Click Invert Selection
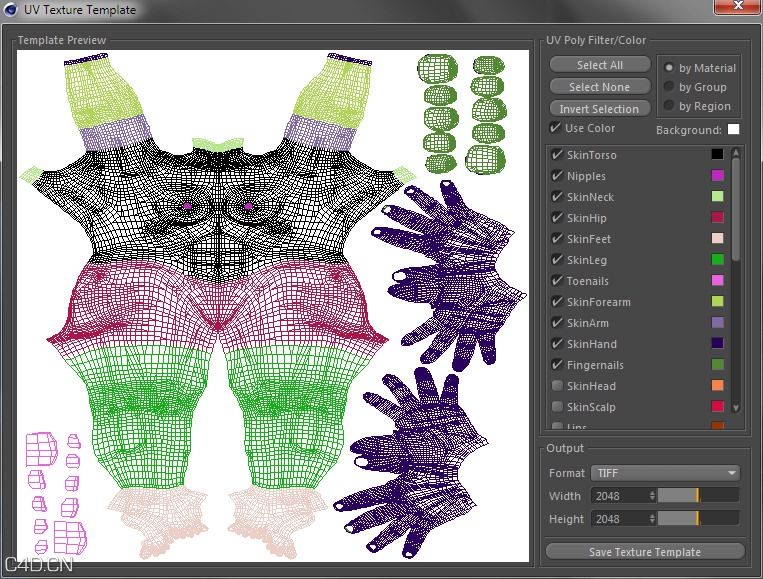The height and width of the screenshot is (579, 763). [599, 109]
